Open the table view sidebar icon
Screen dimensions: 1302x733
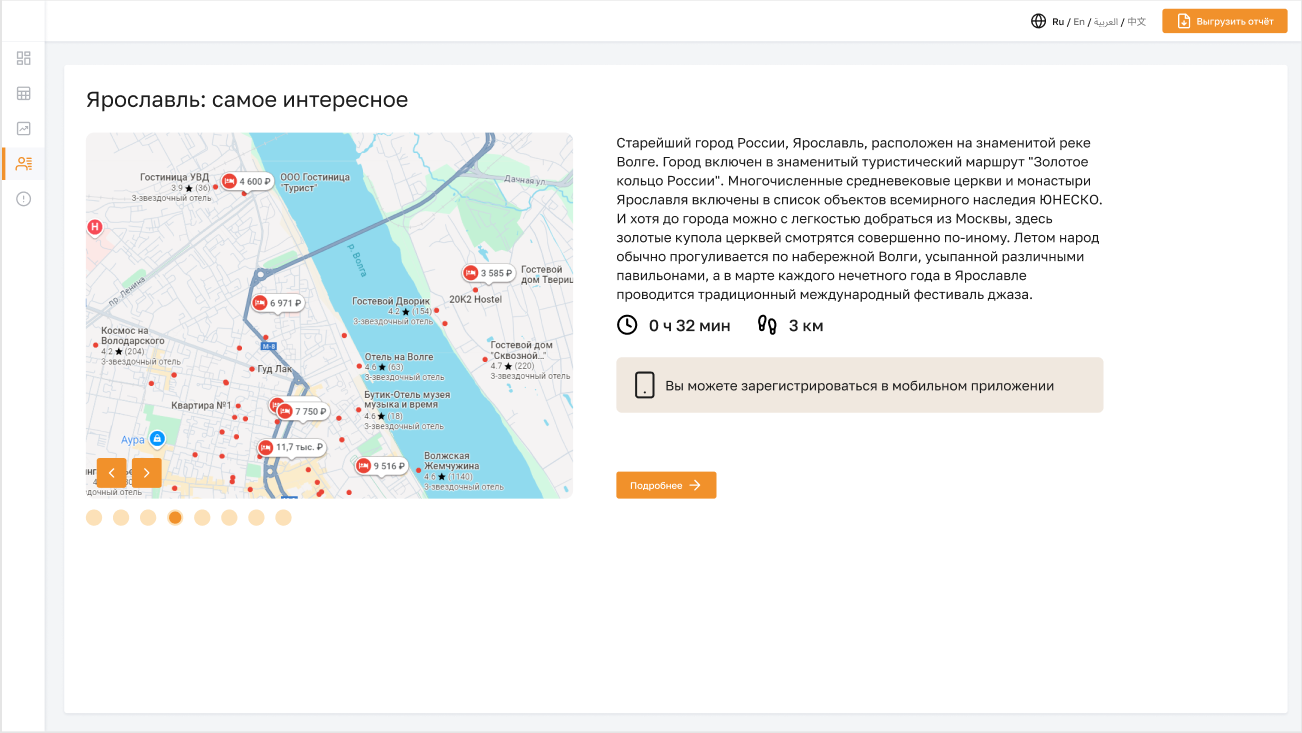tap(24, 93)
